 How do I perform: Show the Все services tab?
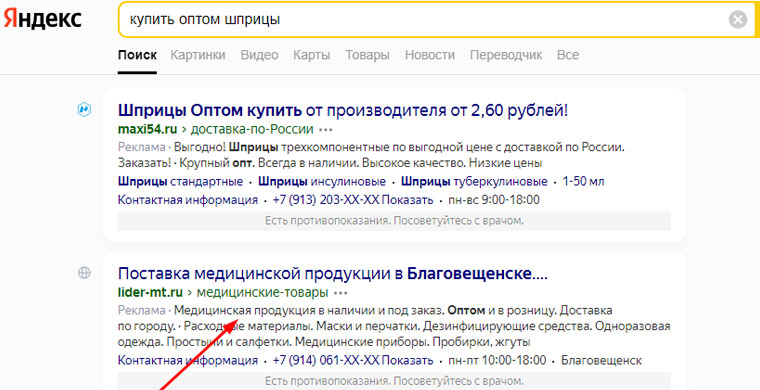[568, 55]
